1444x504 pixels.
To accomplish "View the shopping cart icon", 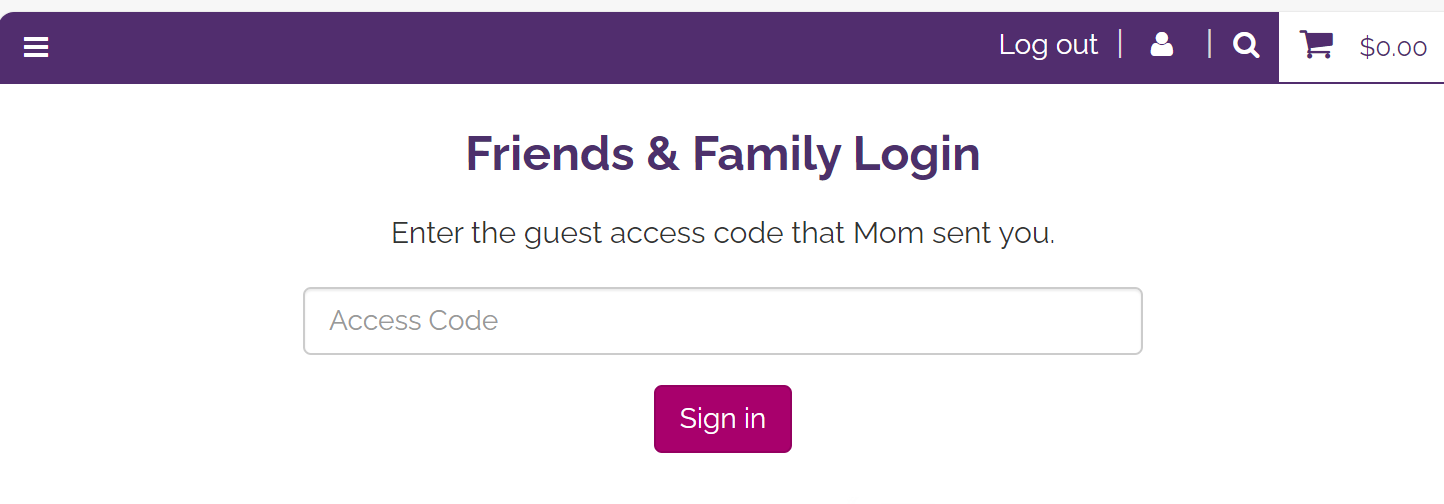I will pyautogui.click(x=1315, y=45).
